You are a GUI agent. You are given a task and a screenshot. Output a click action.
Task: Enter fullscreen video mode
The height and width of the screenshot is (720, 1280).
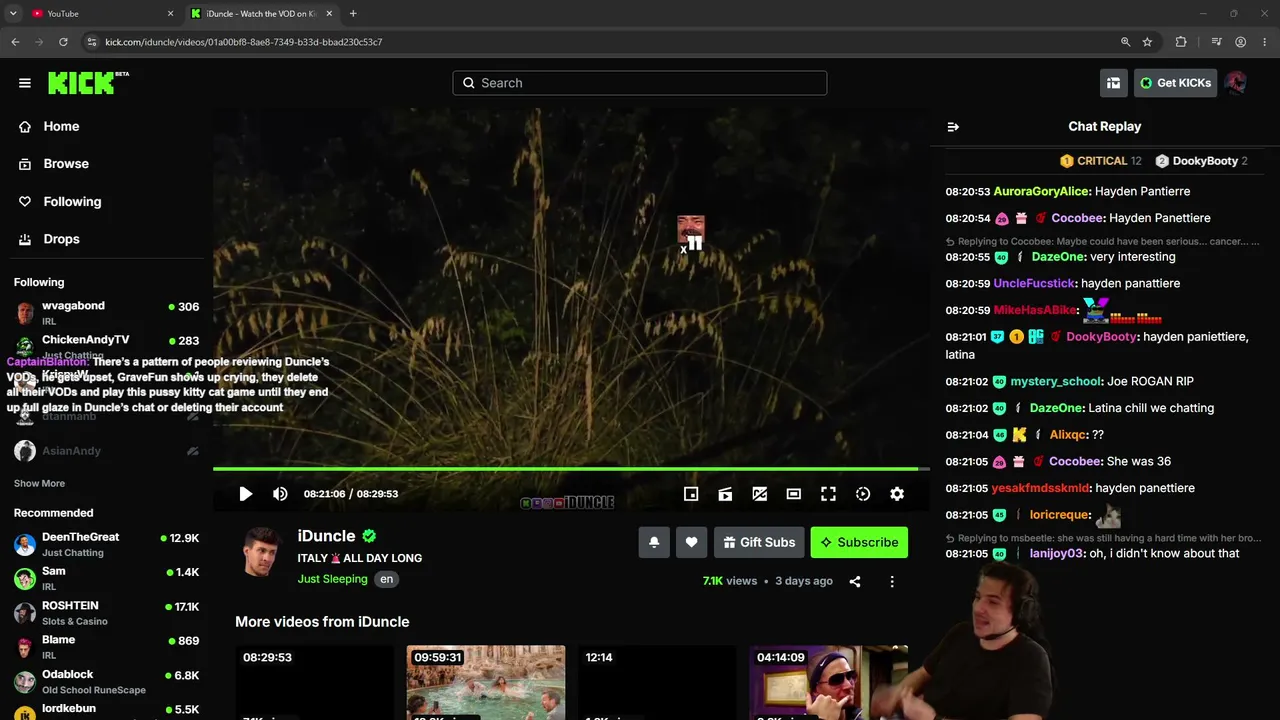[x=828, y=494]
